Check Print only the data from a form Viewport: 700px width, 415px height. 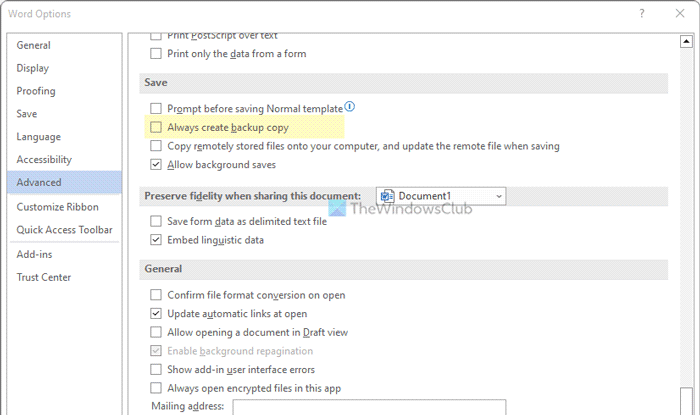pyautogui.click(x=156, y=54)
